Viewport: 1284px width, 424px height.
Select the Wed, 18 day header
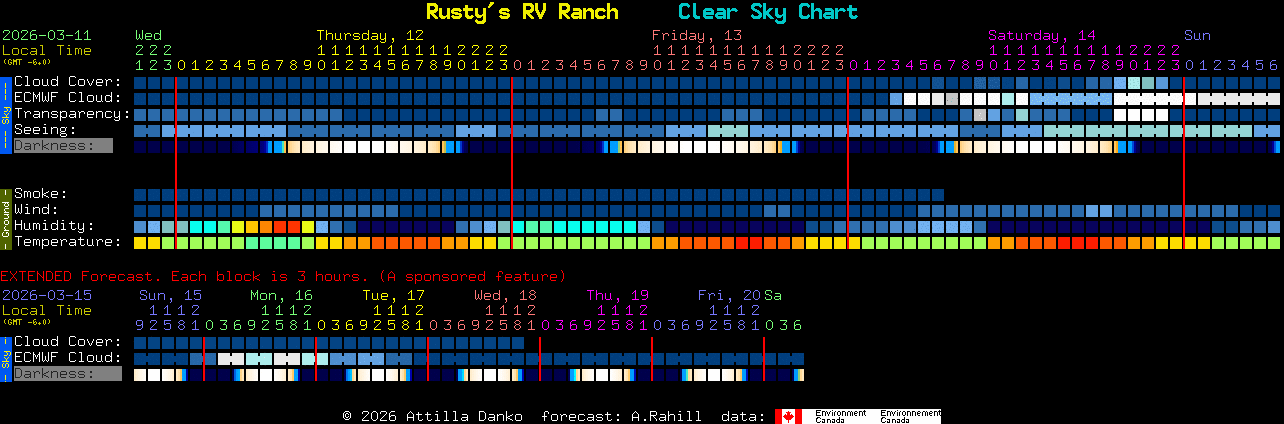tap(505, 295)
